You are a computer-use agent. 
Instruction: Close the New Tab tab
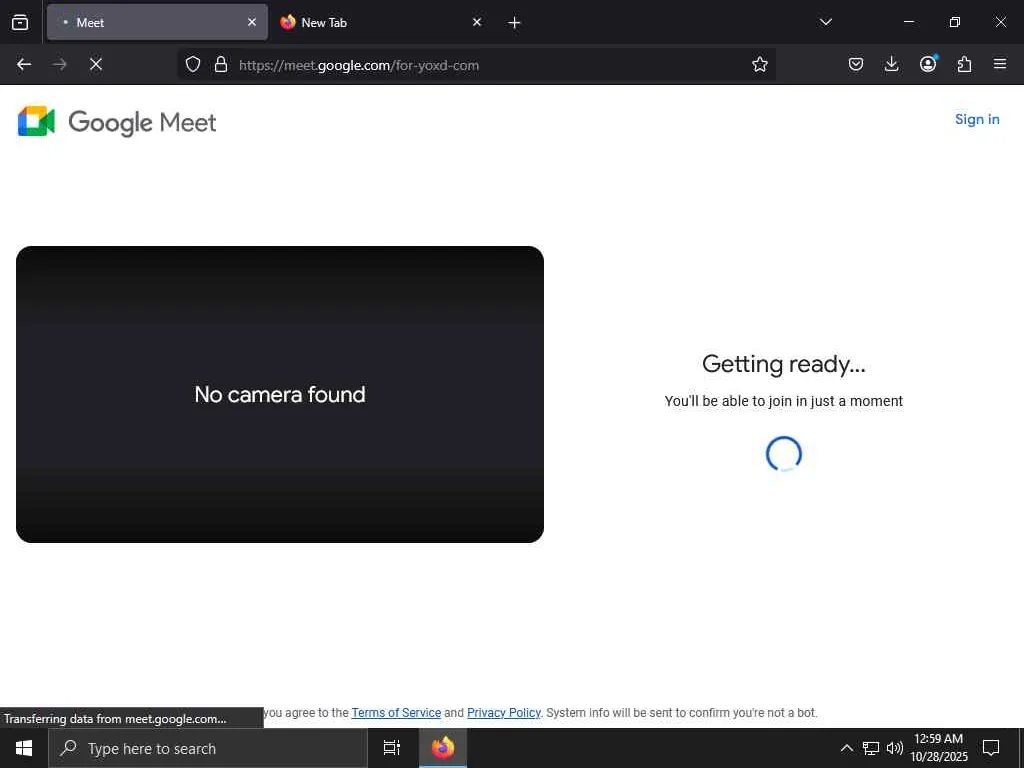(477, 22)
